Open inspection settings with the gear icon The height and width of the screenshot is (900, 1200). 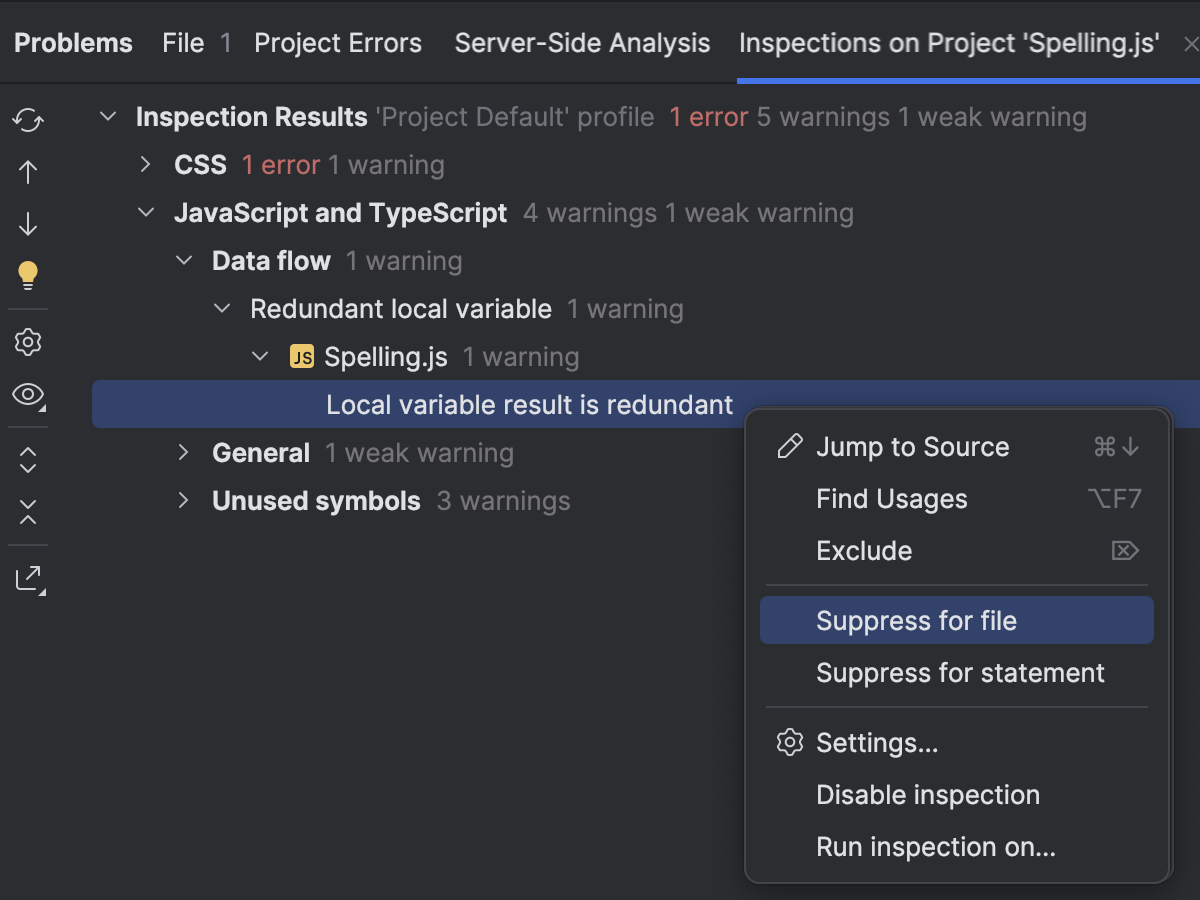pos(28,341)
